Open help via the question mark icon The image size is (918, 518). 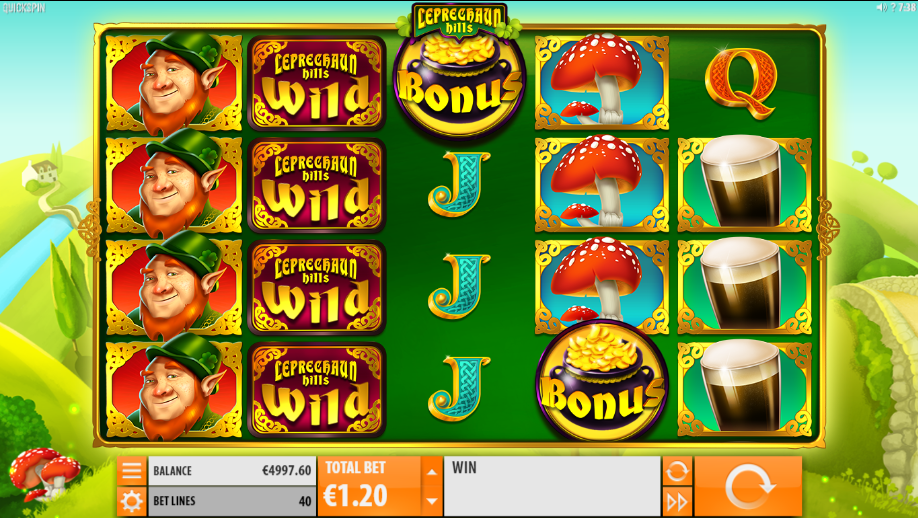pyautogui.click(x=893, y=7)
